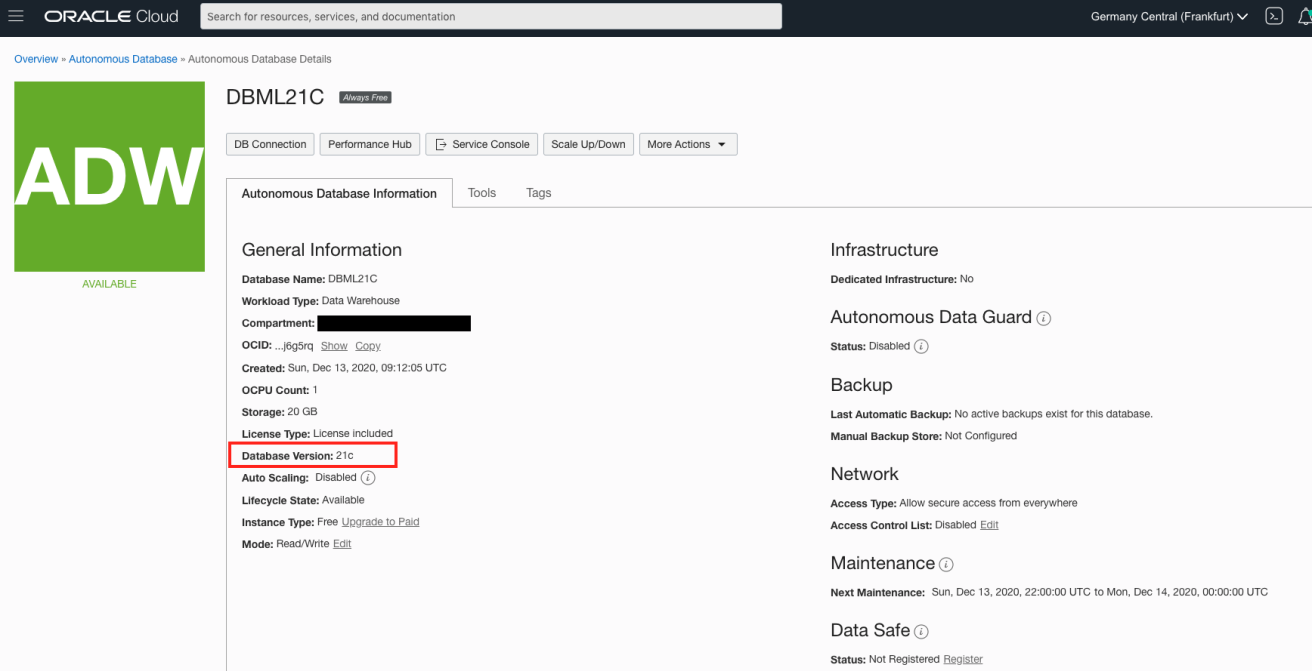Show the full database OCID
Image resolution: width=1312 pixels, height=671 pixels.
point(333,345)
